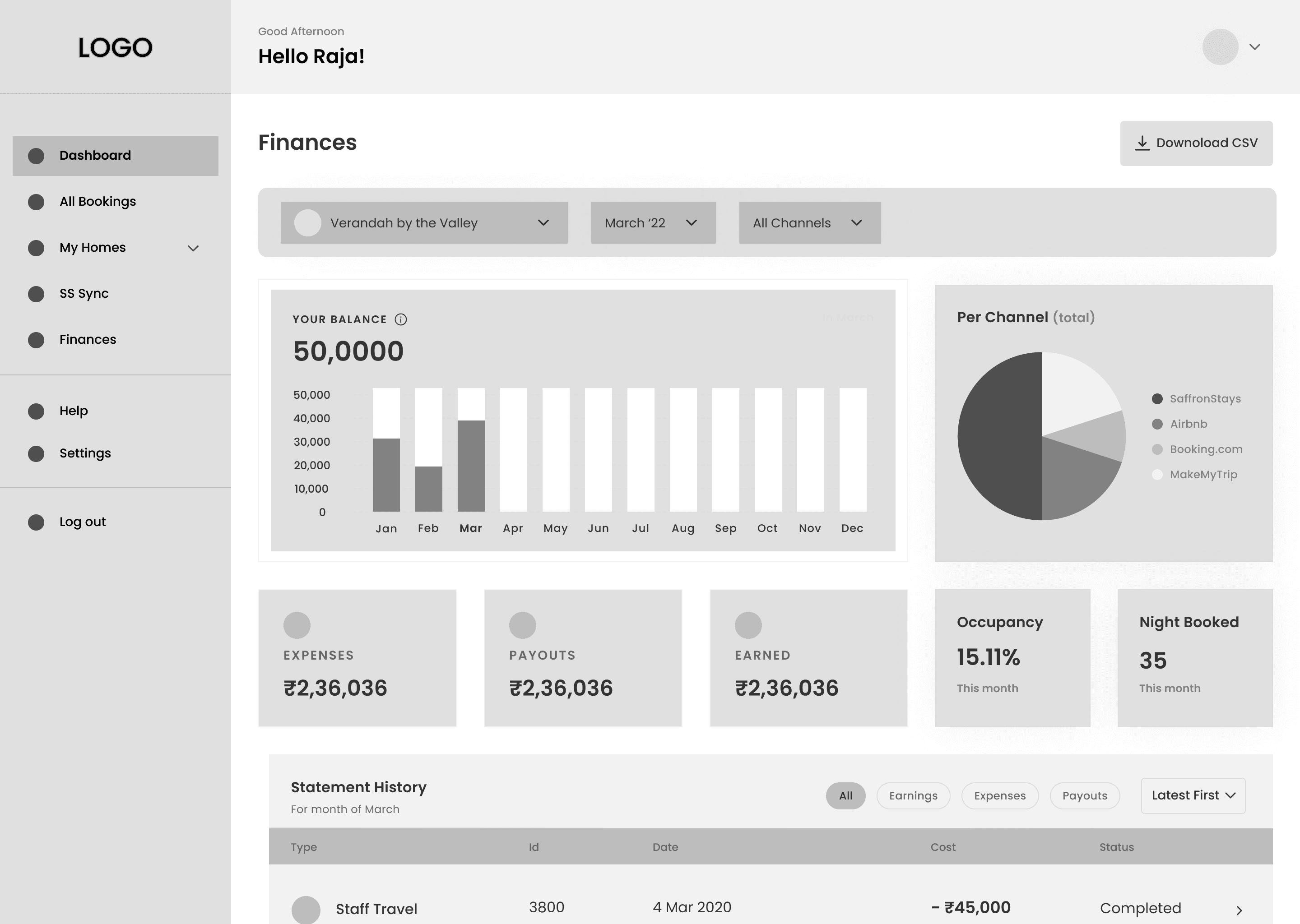Click Log out in sidebar

pos(83,522)
